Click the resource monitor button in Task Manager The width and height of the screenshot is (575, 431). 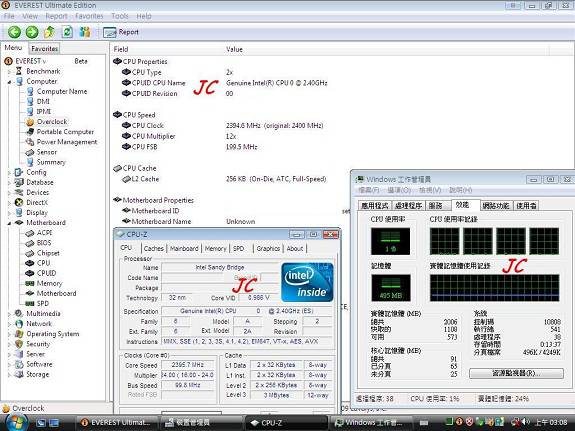click(x=516, y=373)
